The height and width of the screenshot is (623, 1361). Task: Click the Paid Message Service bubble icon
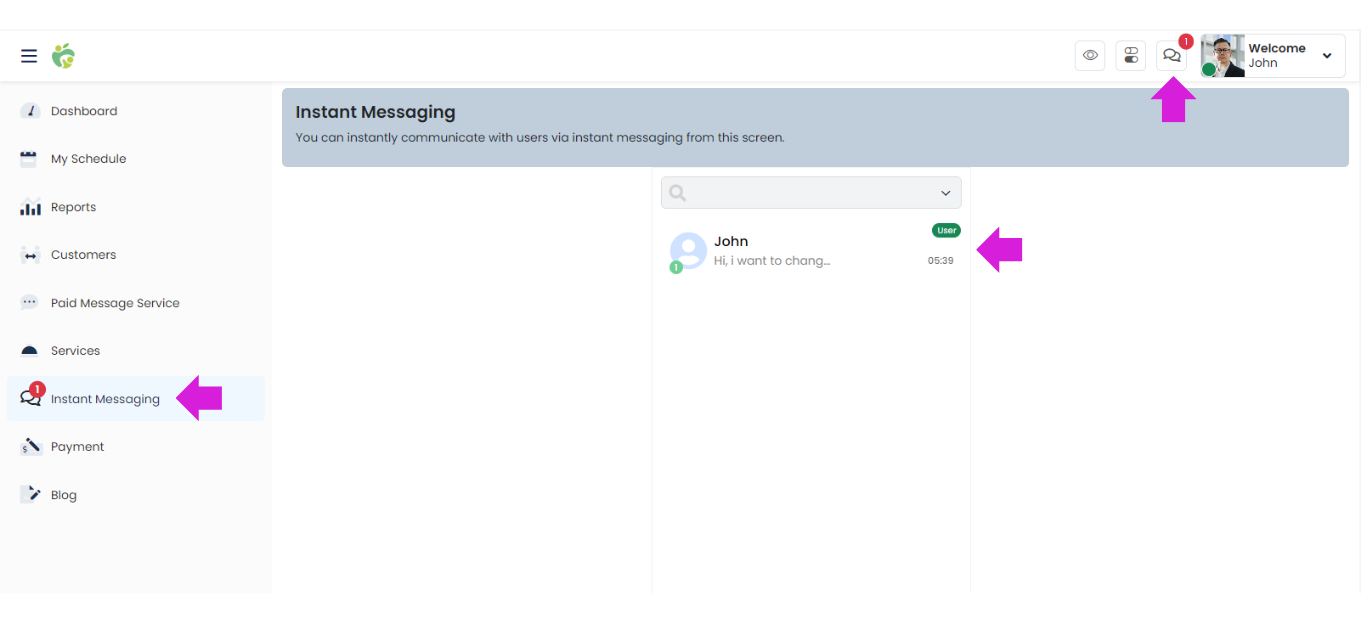(x=30, y=302)
